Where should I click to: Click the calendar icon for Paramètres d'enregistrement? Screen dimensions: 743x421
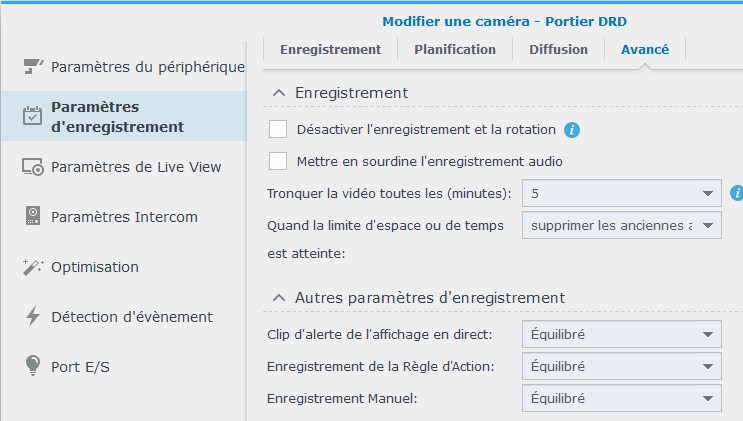(x=33, y=116)
